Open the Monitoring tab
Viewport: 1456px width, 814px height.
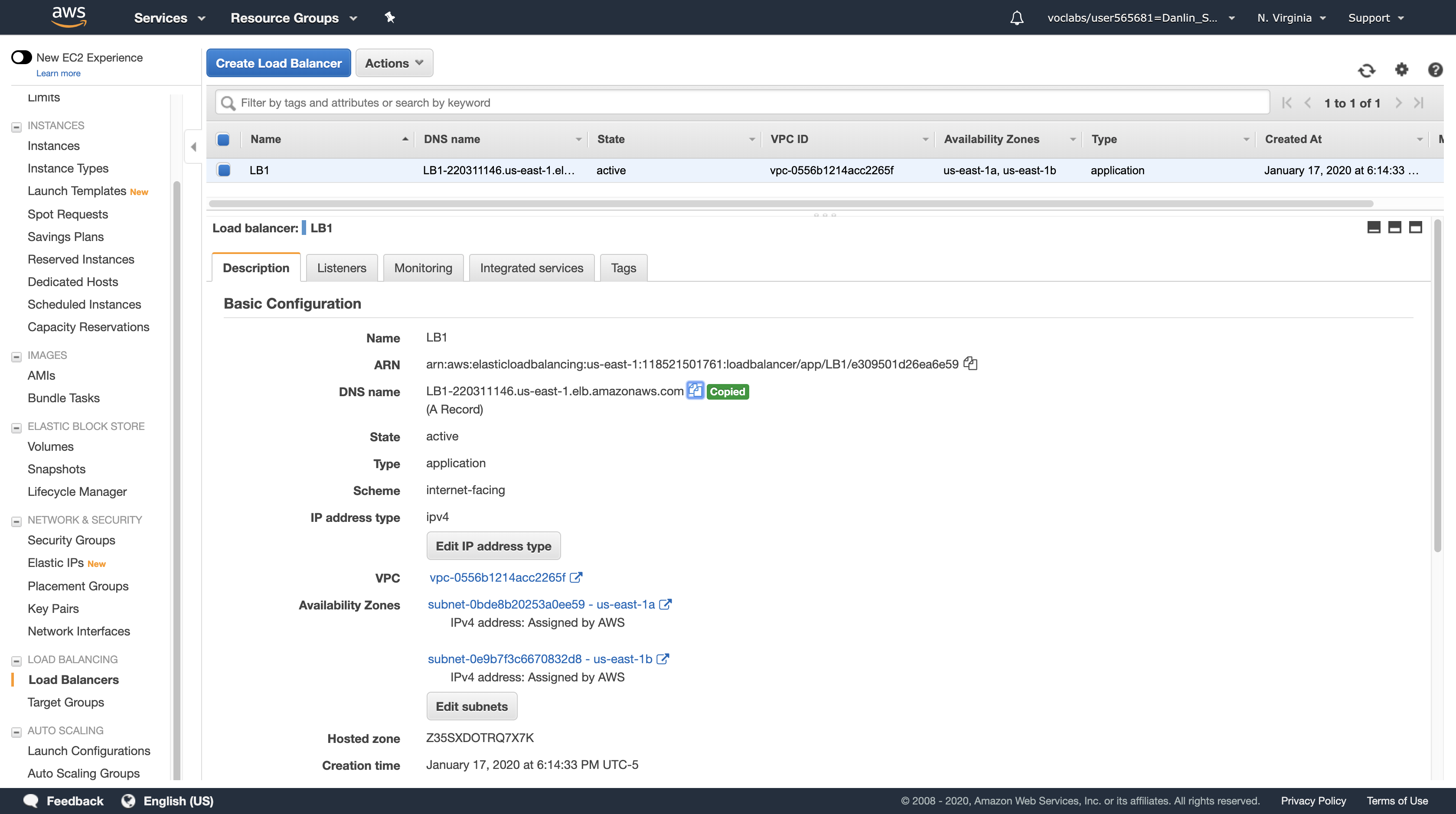[x=423, y=268]
